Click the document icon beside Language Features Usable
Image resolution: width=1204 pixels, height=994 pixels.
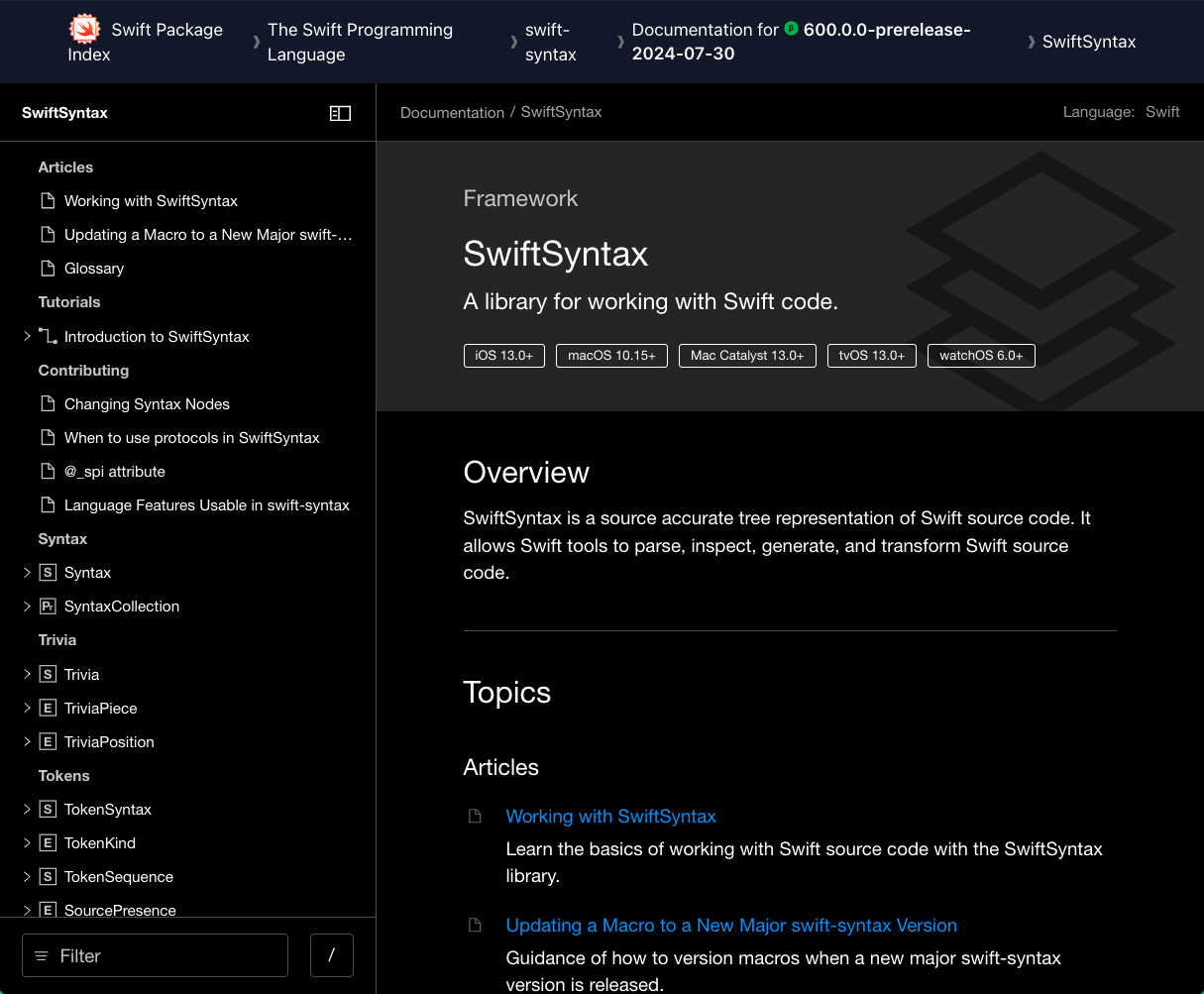47,505
